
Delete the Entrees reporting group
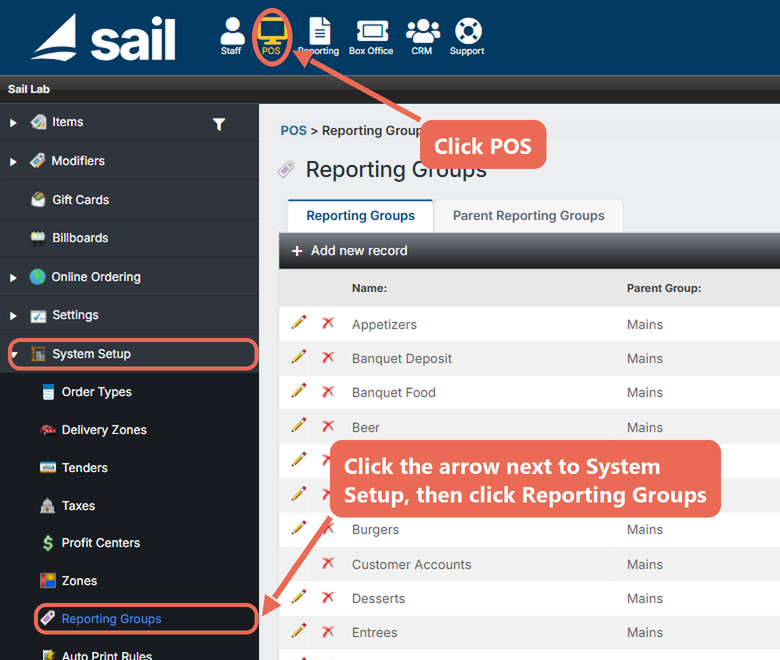tap(328, 631)
